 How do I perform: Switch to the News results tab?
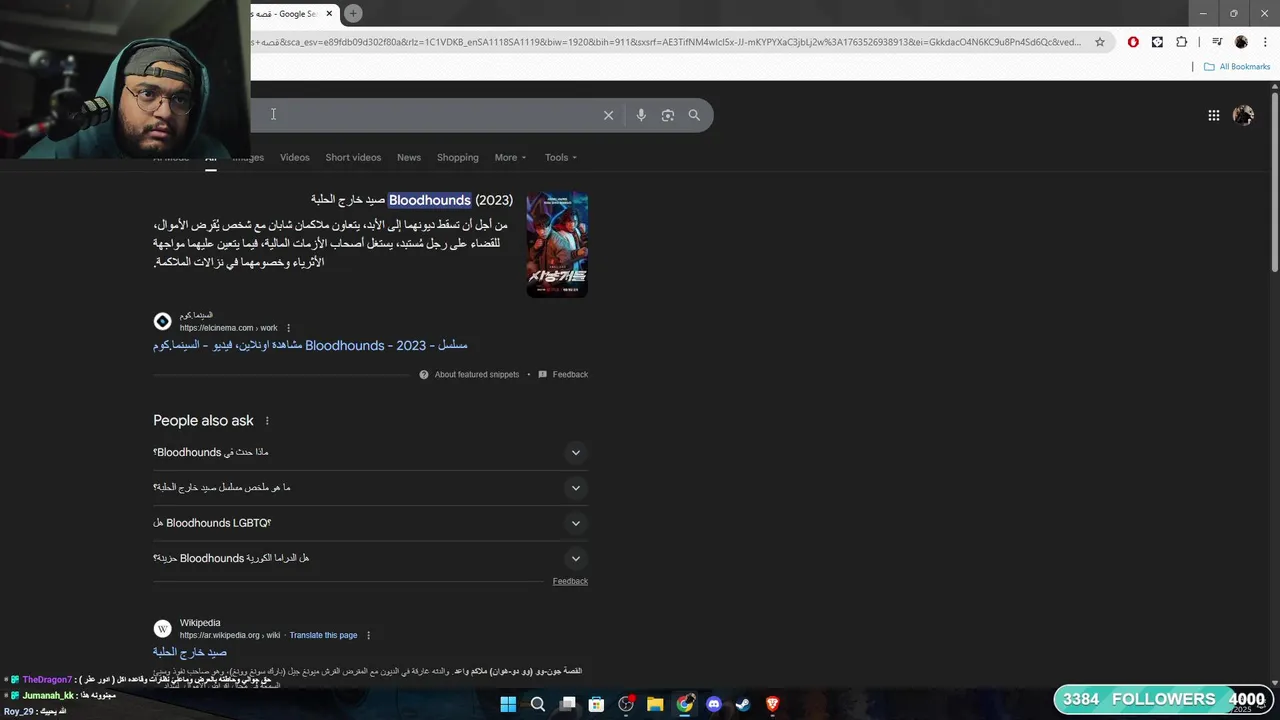point(409,157)
